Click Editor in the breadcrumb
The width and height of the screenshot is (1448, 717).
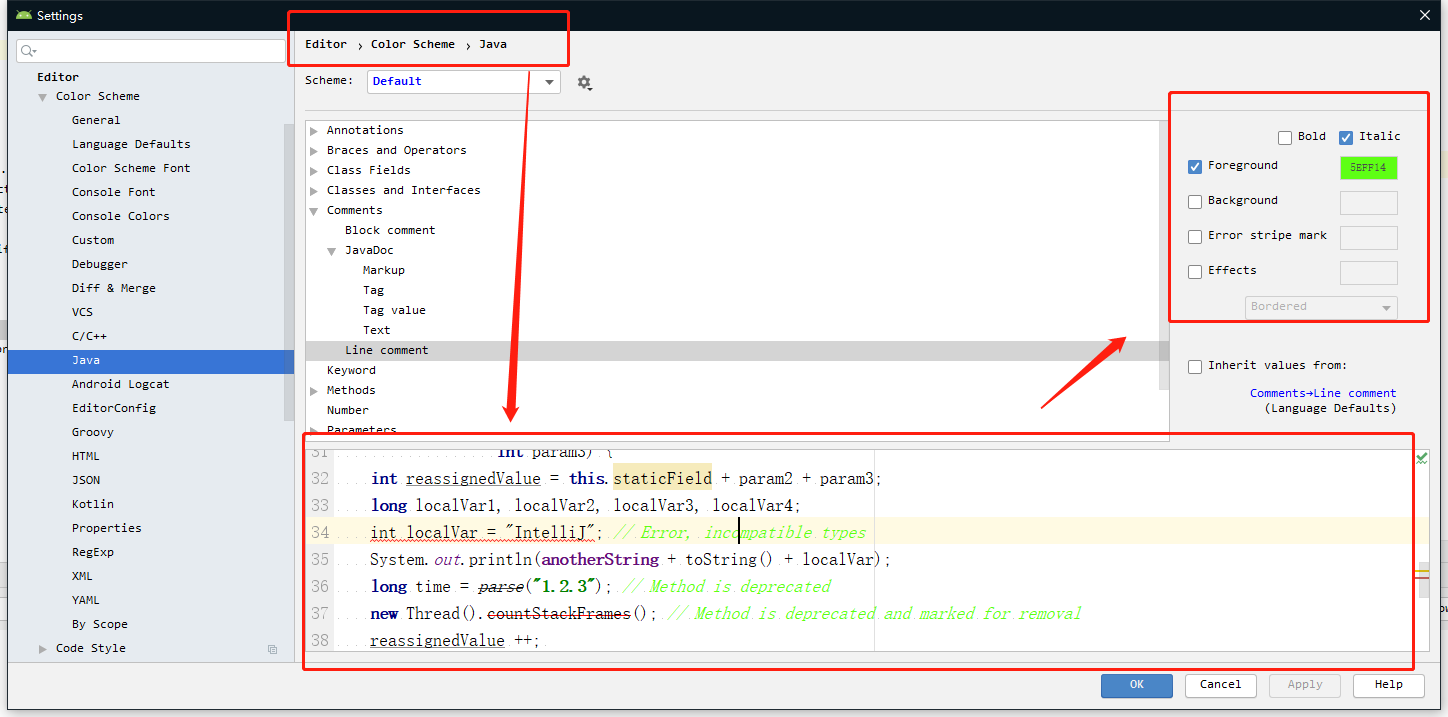coord(326,44)
